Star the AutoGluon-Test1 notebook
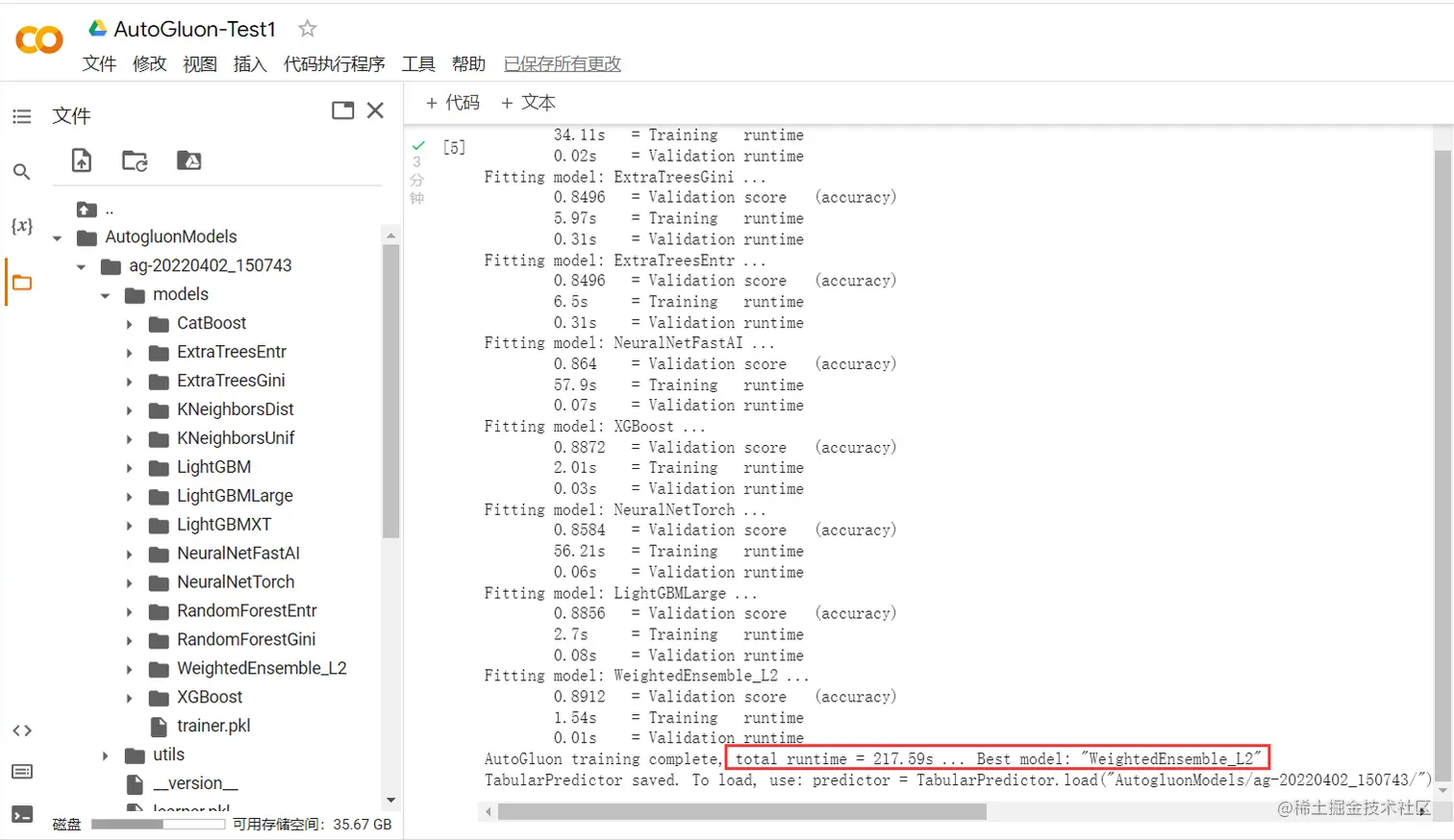The height and width of the screenshot is (840, 1454). point(307,29)
